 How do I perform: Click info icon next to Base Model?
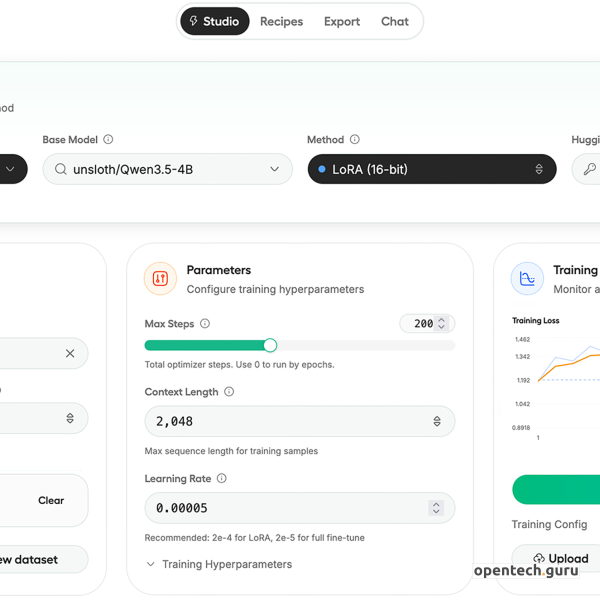tap(109, 140)
